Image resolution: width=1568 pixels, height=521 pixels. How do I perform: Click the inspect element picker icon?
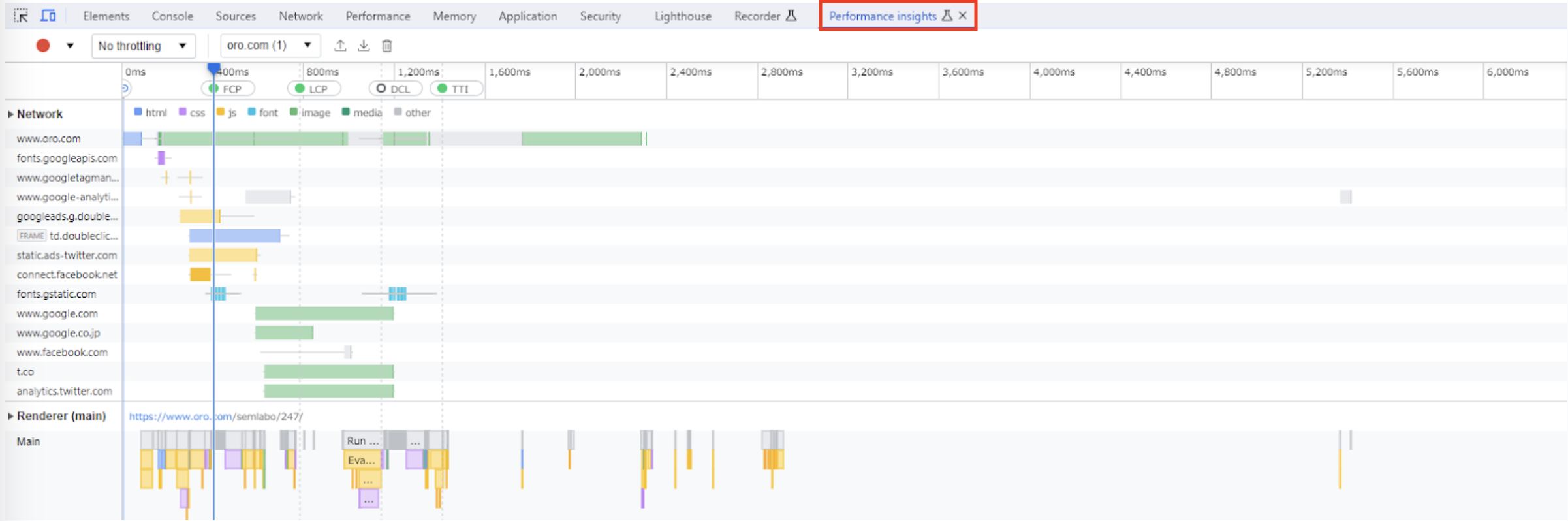pyautogui.click(x=21, y=16)
